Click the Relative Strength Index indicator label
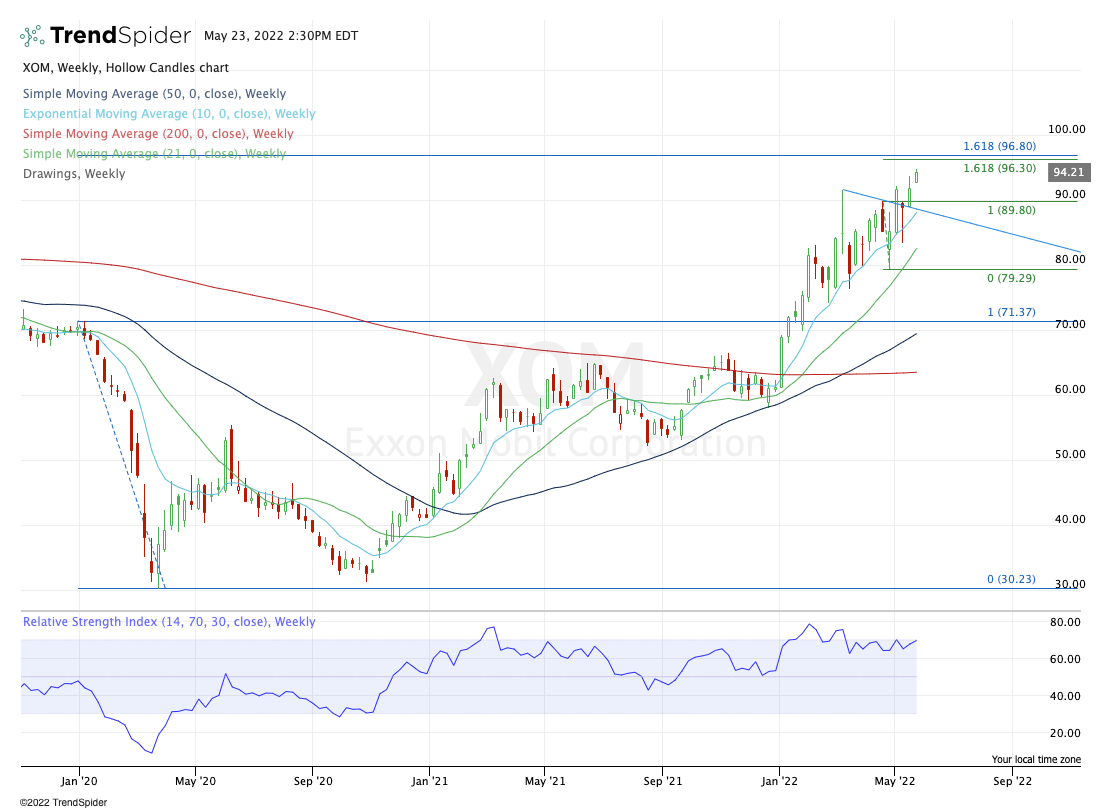Viewport: 1111px width, 812px height. tap(168, 622)
